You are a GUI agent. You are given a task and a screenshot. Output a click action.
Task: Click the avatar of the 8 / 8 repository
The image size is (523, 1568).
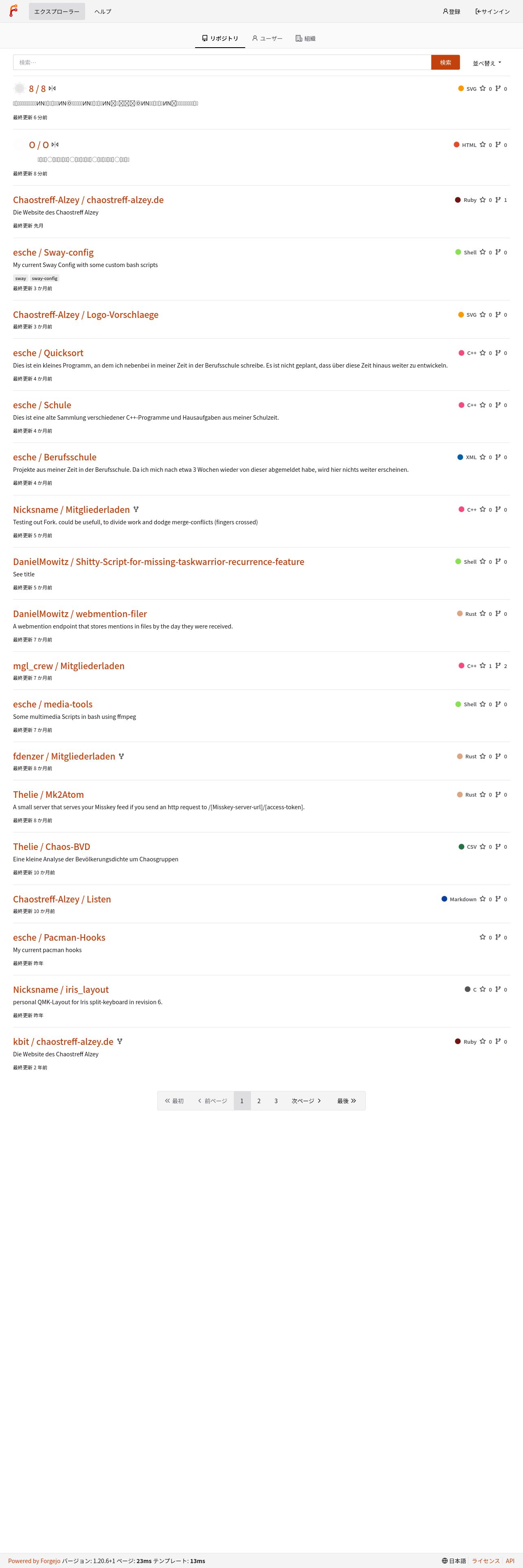click(x=20, y=88)
